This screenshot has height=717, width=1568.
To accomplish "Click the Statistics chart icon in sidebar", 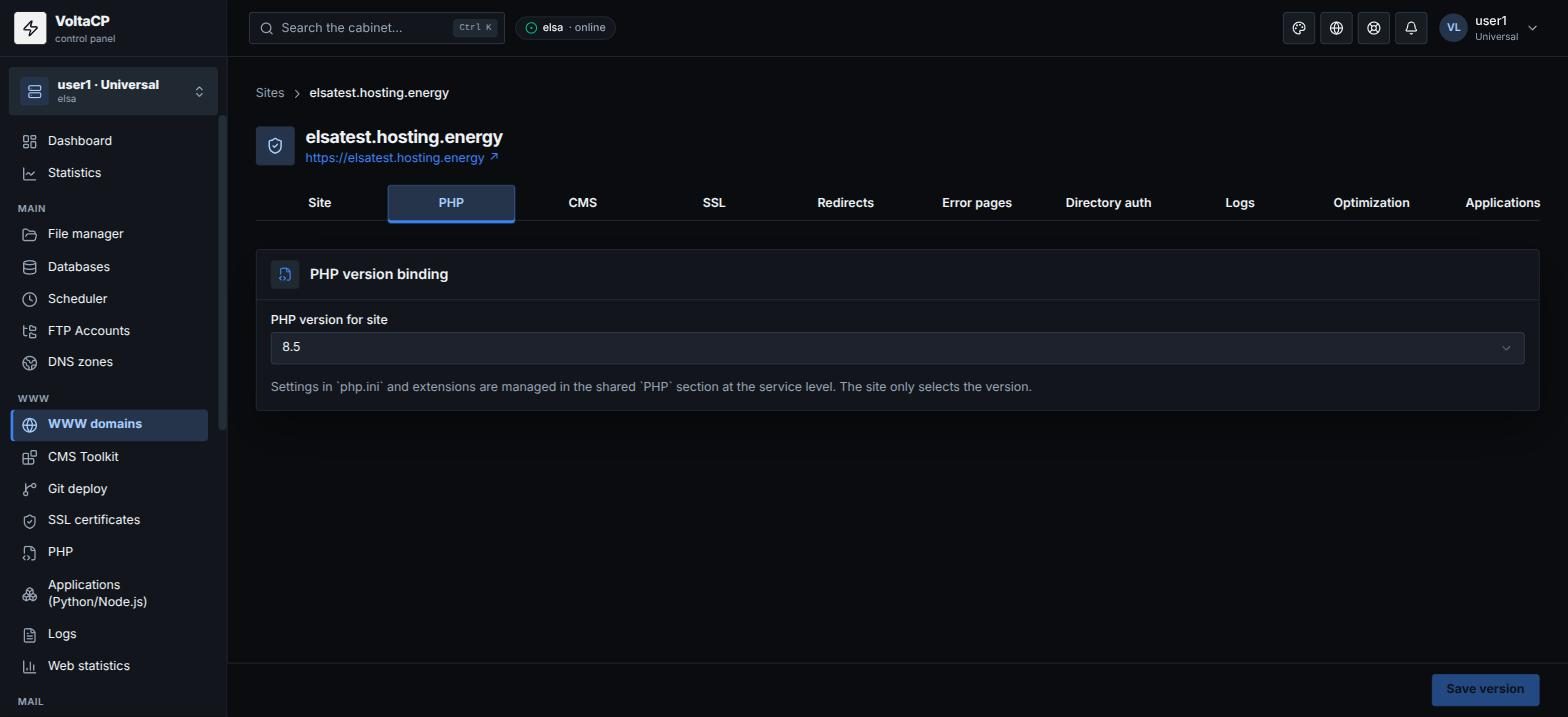I will point(30,173).
